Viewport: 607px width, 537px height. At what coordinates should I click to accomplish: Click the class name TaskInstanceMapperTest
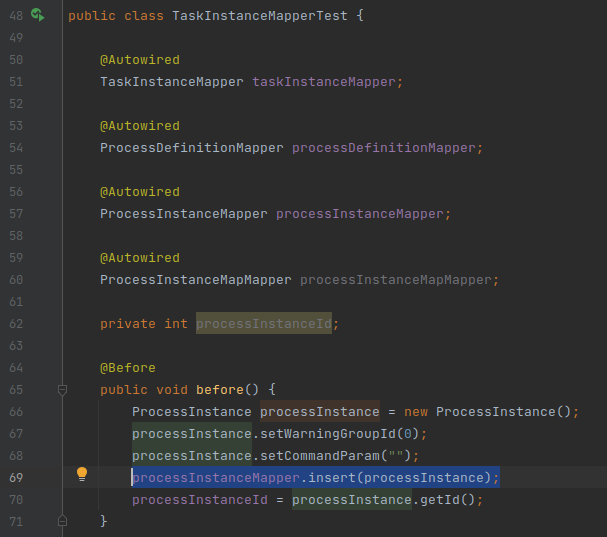[x=260, y=16]
